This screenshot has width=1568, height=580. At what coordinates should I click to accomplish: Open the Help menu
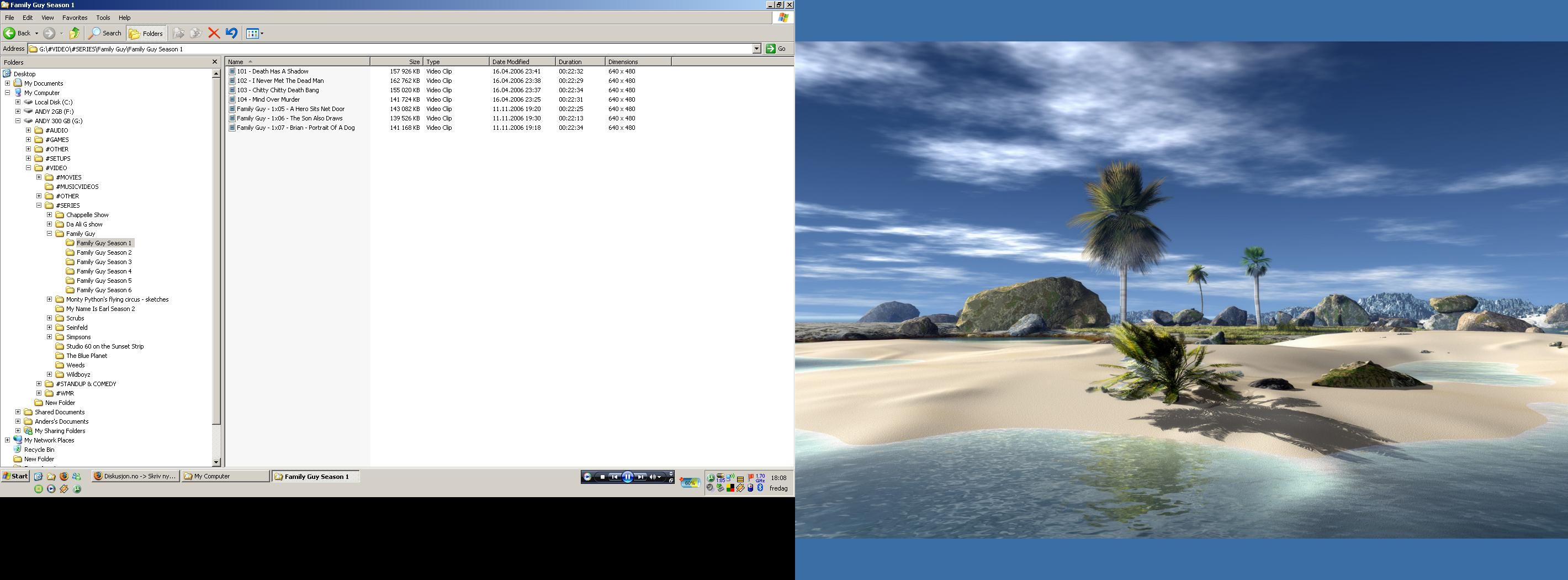click(125, 18)
